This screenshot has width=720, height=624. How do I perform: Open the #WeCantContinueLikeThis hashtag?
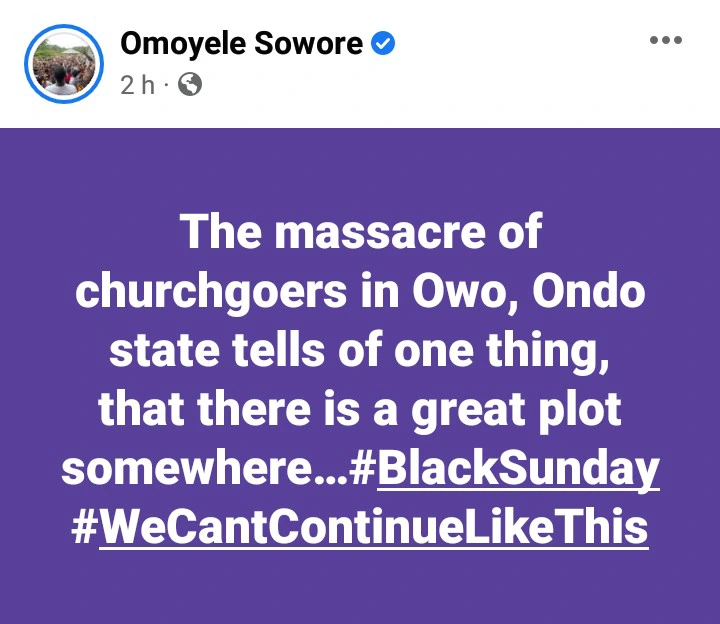(360, 527)
